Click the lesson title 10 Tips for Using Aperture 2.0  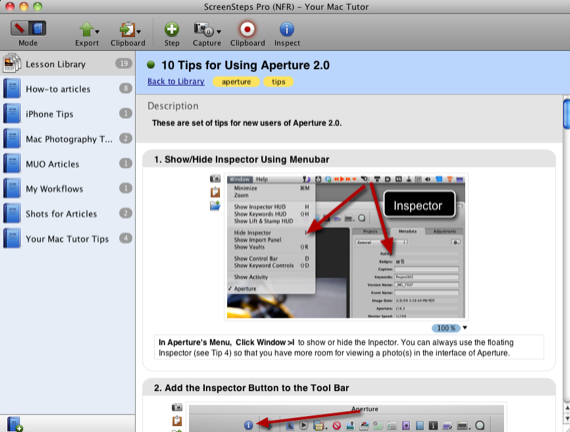(245, 65)
